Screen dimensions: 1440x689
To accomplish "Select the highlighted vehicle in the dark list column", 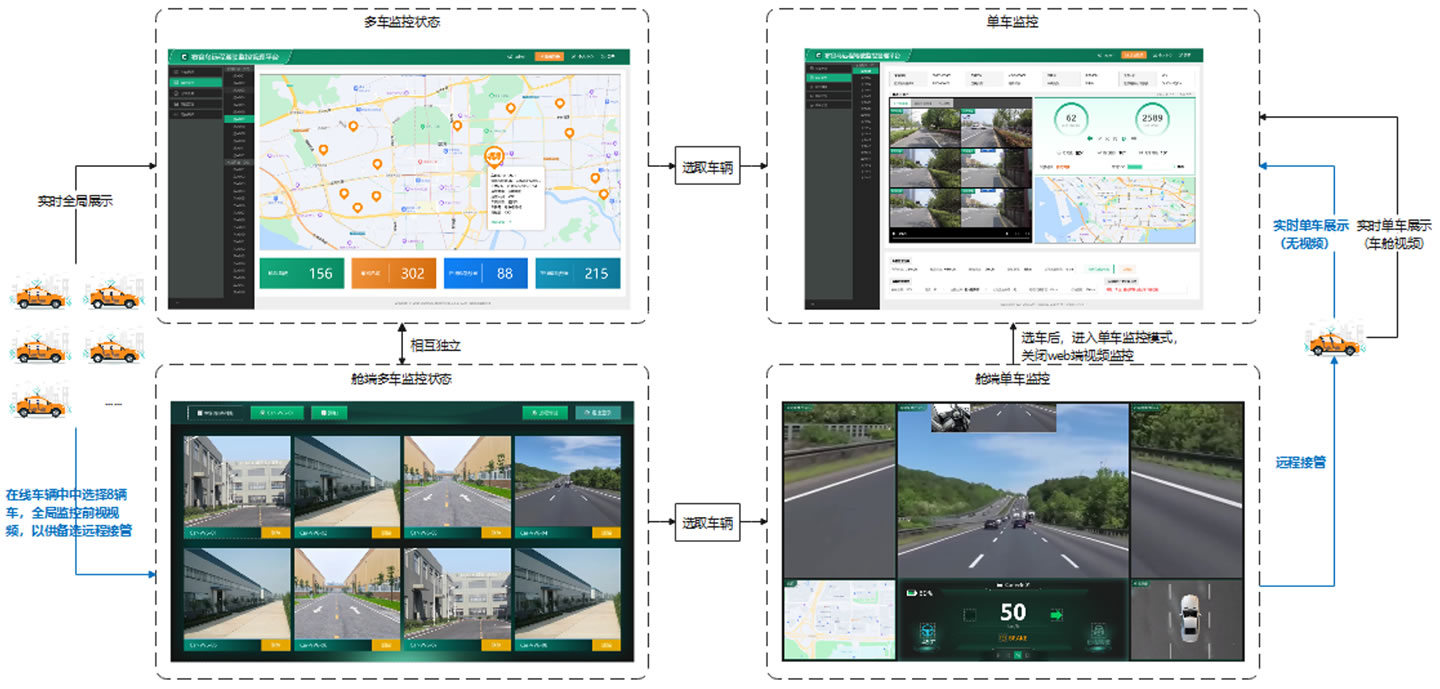I will point(240,119).
